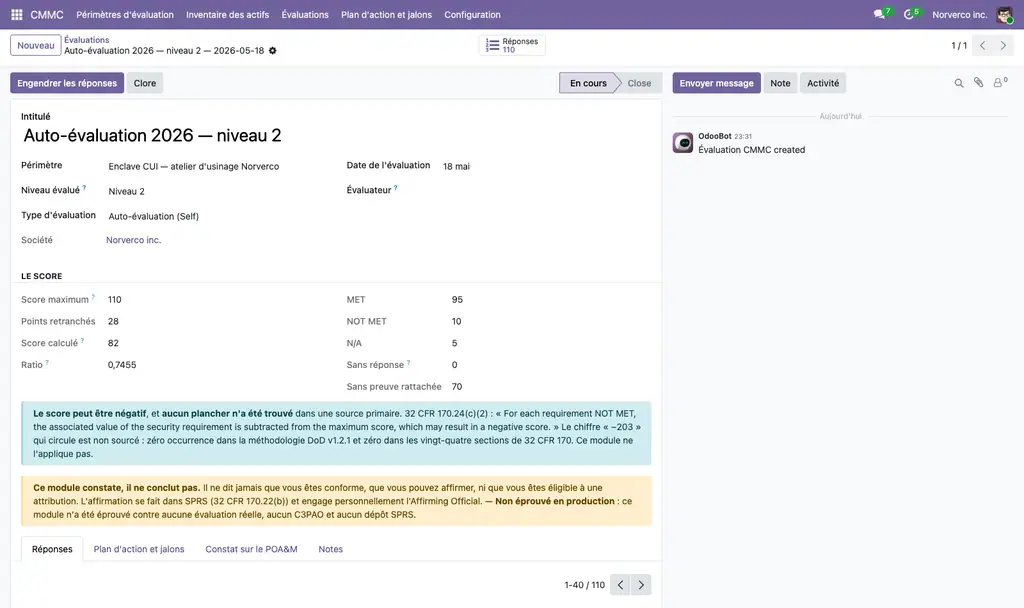
Task: Search chatter messages with magnifier icon
Action: click(x=959, y=83)
